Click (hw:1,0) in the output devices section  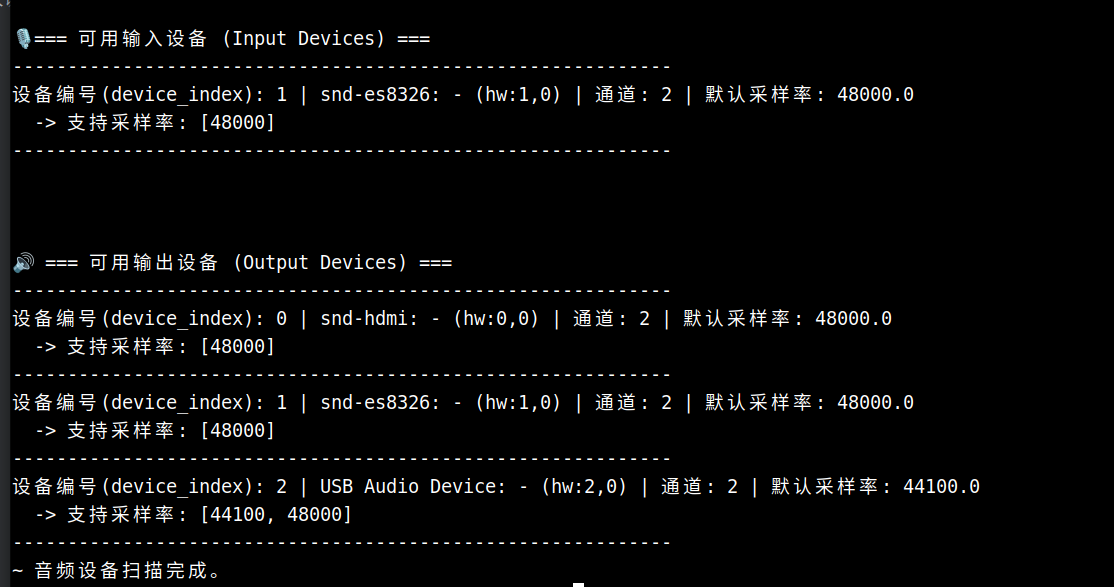tap(517, 403)
